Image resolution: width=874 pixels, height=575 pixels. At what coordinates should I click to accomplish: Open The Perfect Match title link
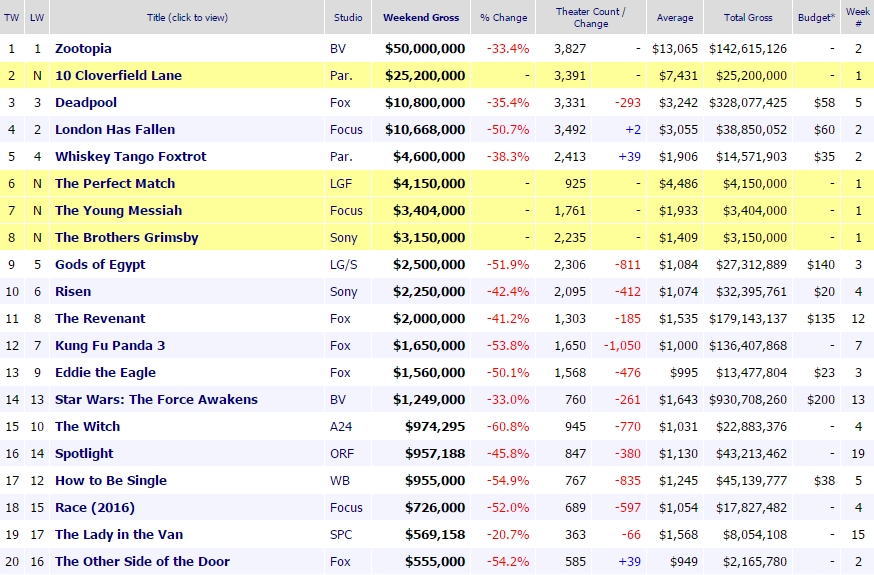point(115,183)
